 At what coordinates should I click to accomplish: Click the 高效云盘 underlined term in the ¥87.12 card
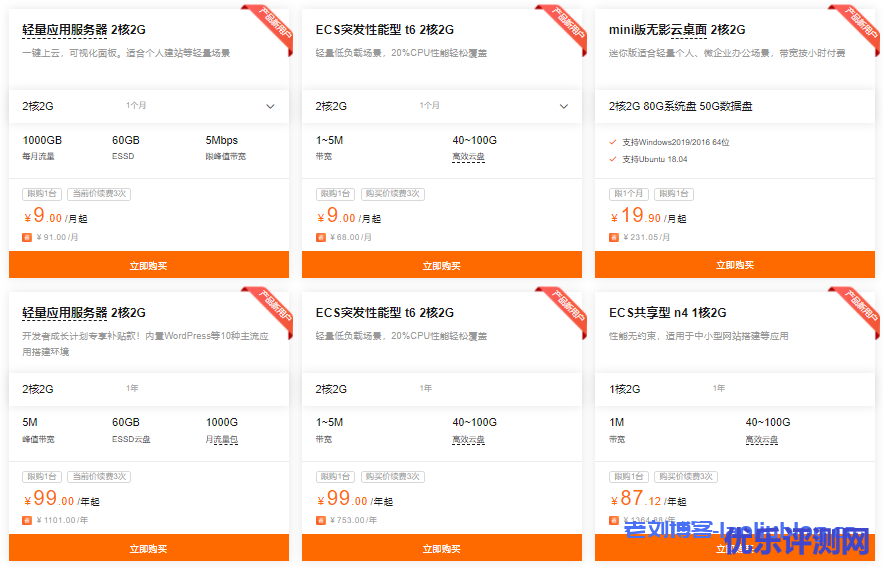[761, 439]
